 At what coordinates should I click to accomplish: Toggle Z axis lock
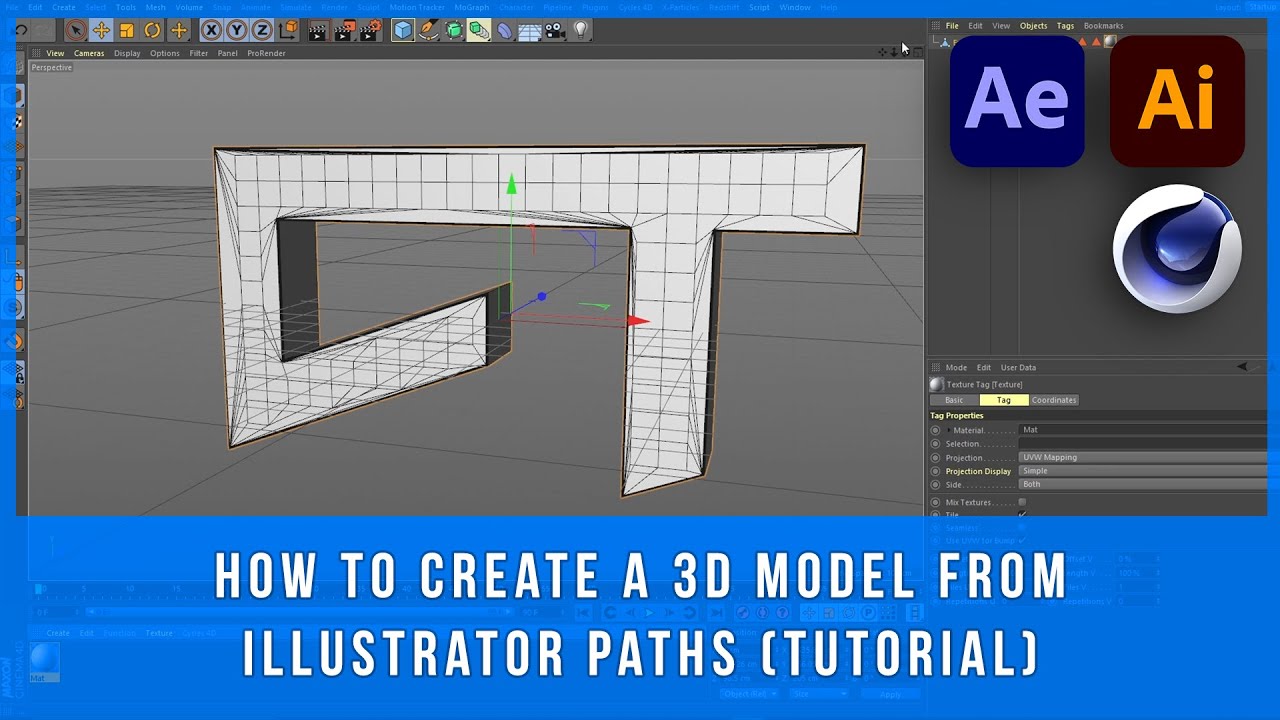click(x=262, y=30)
